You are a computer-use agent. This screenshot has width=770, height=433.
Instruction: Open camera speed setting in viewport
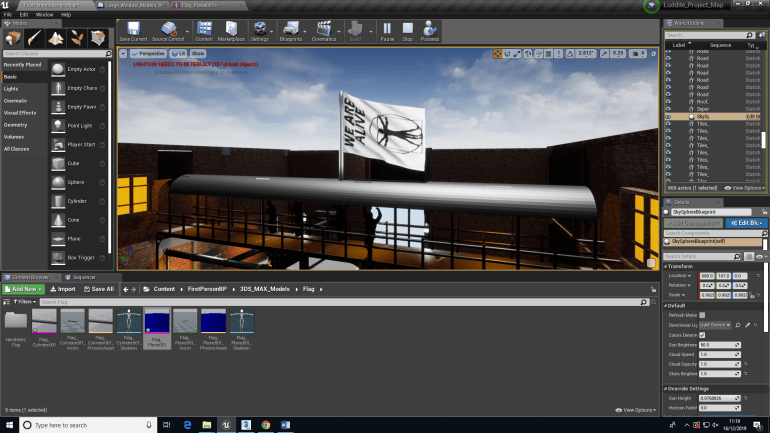(638, 54)
